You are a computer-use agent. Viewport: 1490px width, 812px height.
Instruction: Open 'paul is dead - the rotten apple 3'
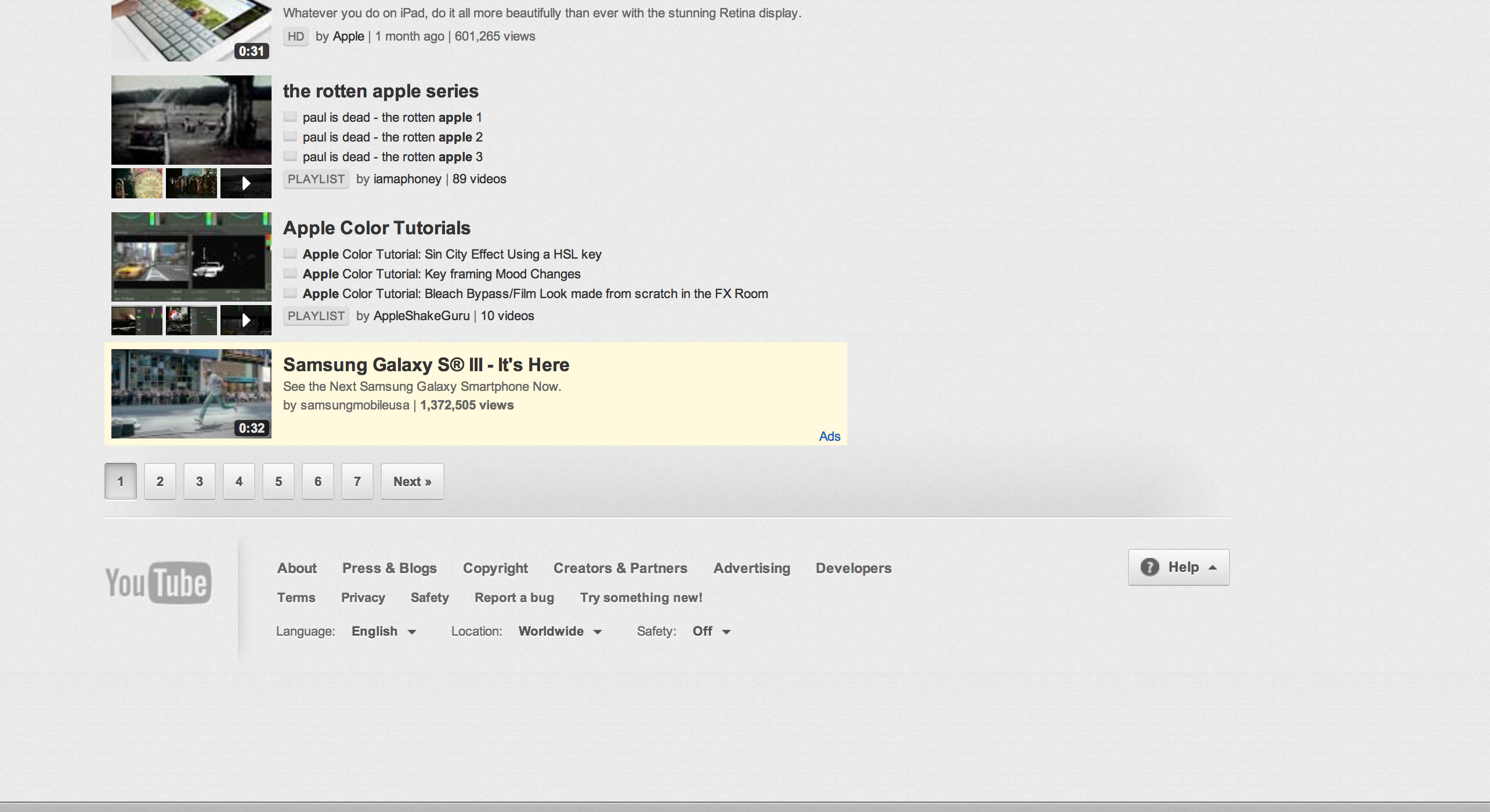393,157
